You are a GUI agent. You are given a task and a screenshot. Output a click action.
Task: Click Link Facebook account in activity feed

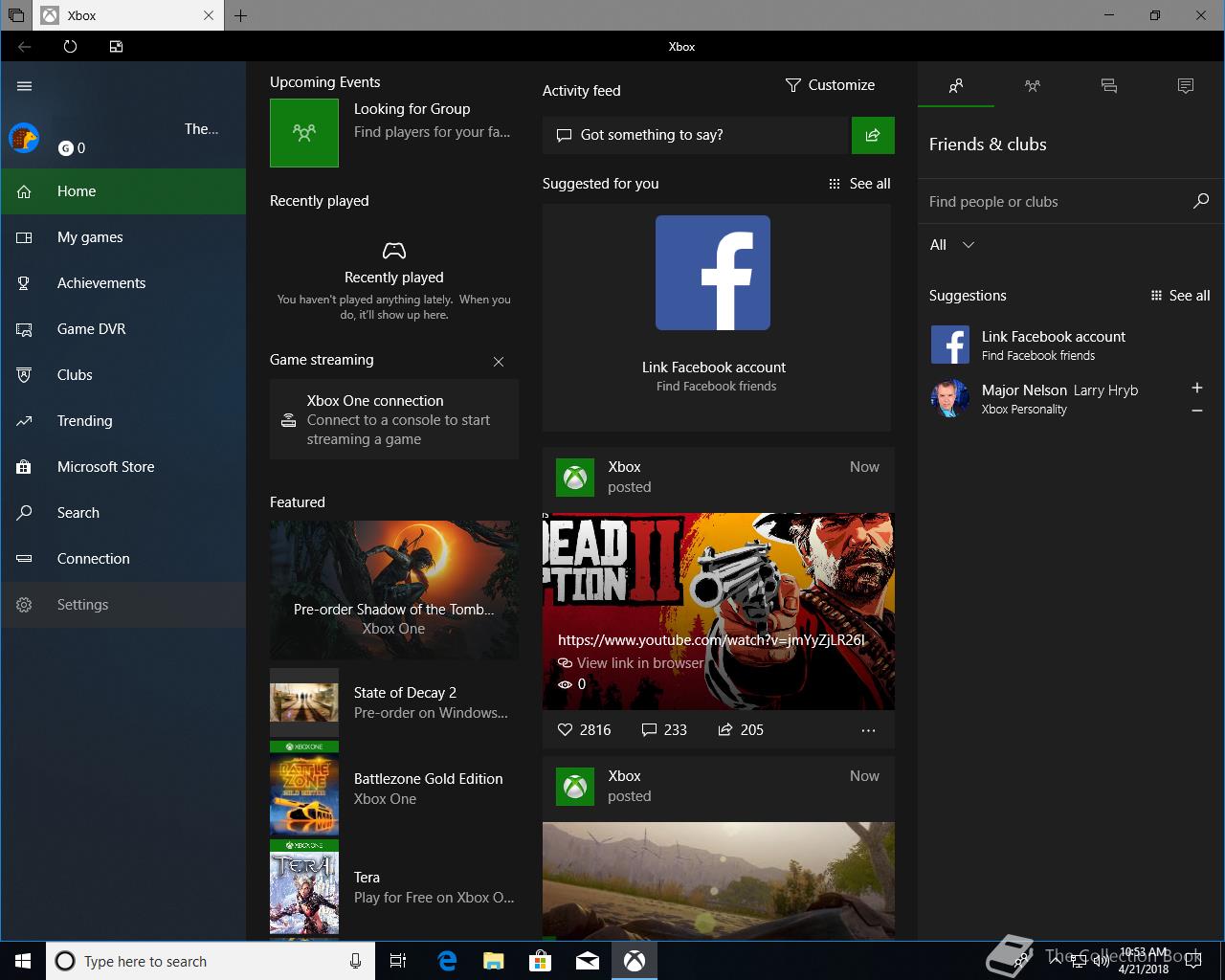tap(714, 367)
